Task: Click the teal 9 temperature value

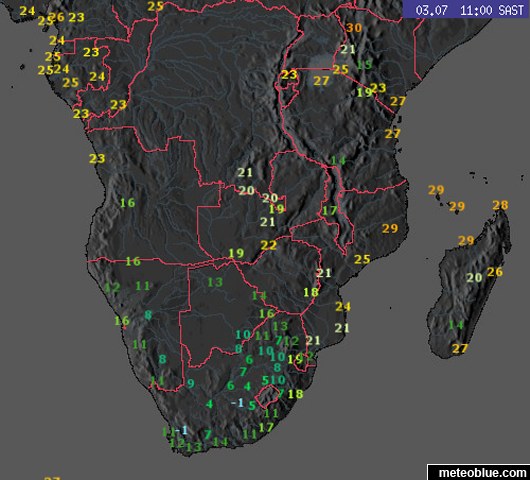Action: (191, 383)
